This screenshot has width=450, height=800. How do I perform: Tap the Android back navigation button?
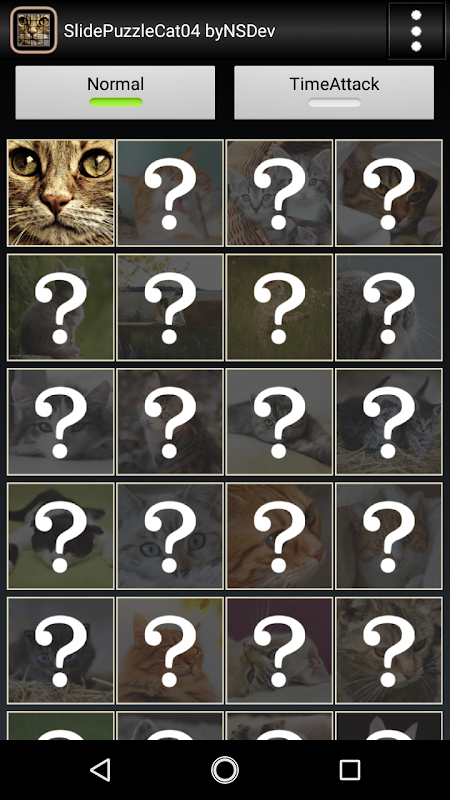[101, 769]
